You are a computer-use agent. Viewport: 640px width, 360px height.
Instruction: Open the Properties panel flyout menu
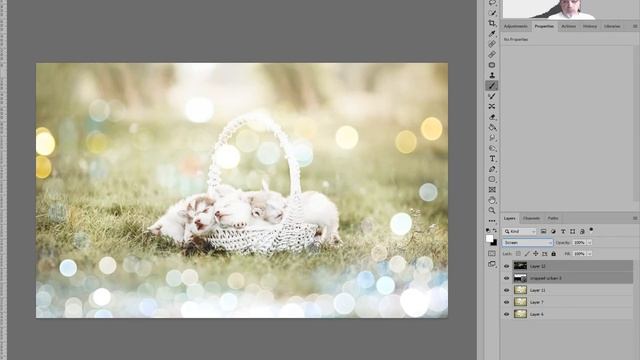pyautogui.click(x=635, y=26)
